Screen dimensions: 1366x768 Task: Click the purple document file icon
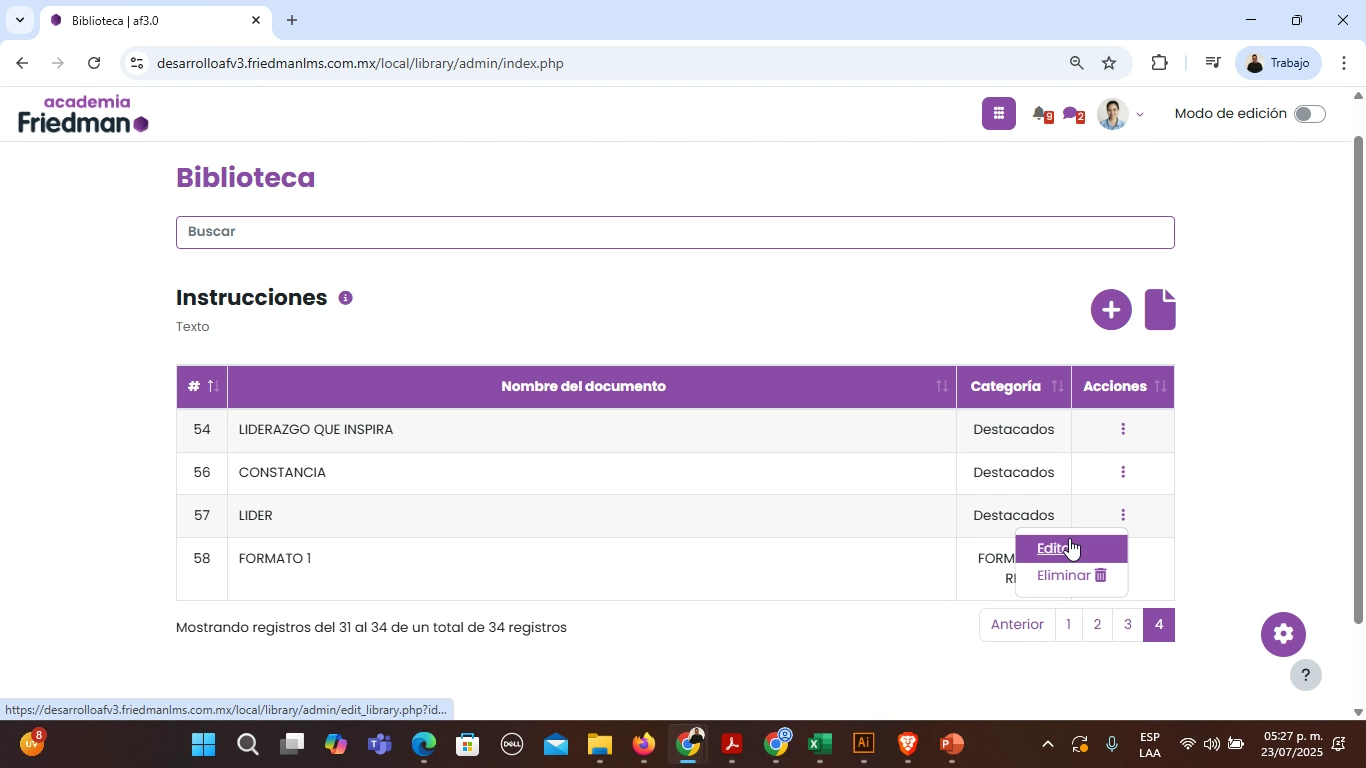(x=1160, y=310)
